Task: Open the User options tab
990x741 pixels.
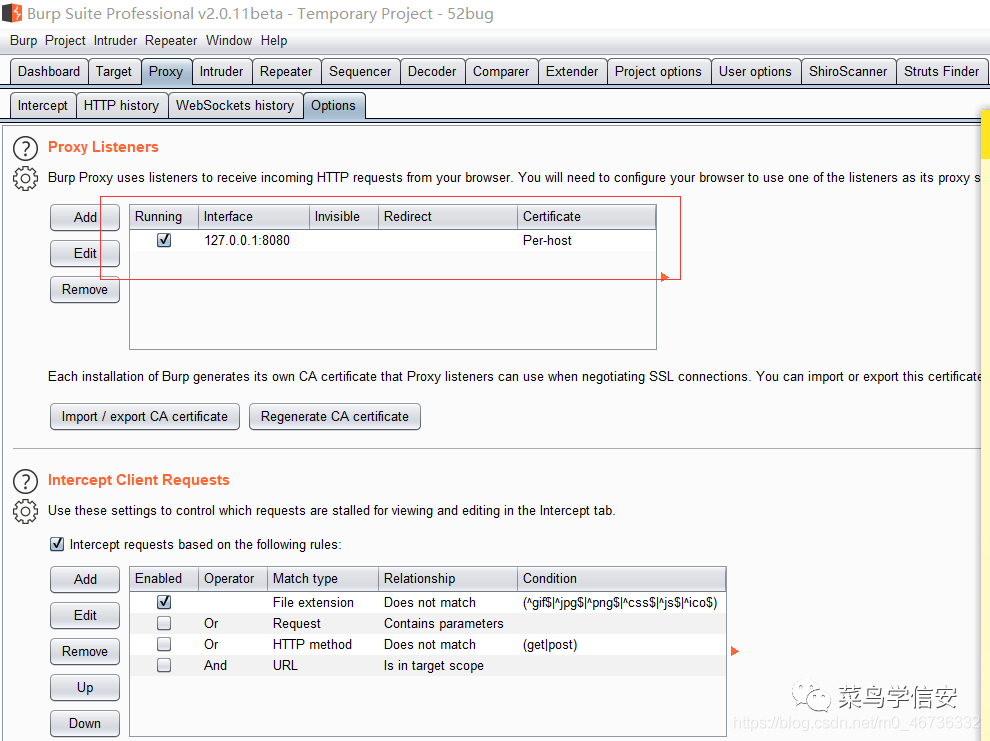Action: coord(755,71)
